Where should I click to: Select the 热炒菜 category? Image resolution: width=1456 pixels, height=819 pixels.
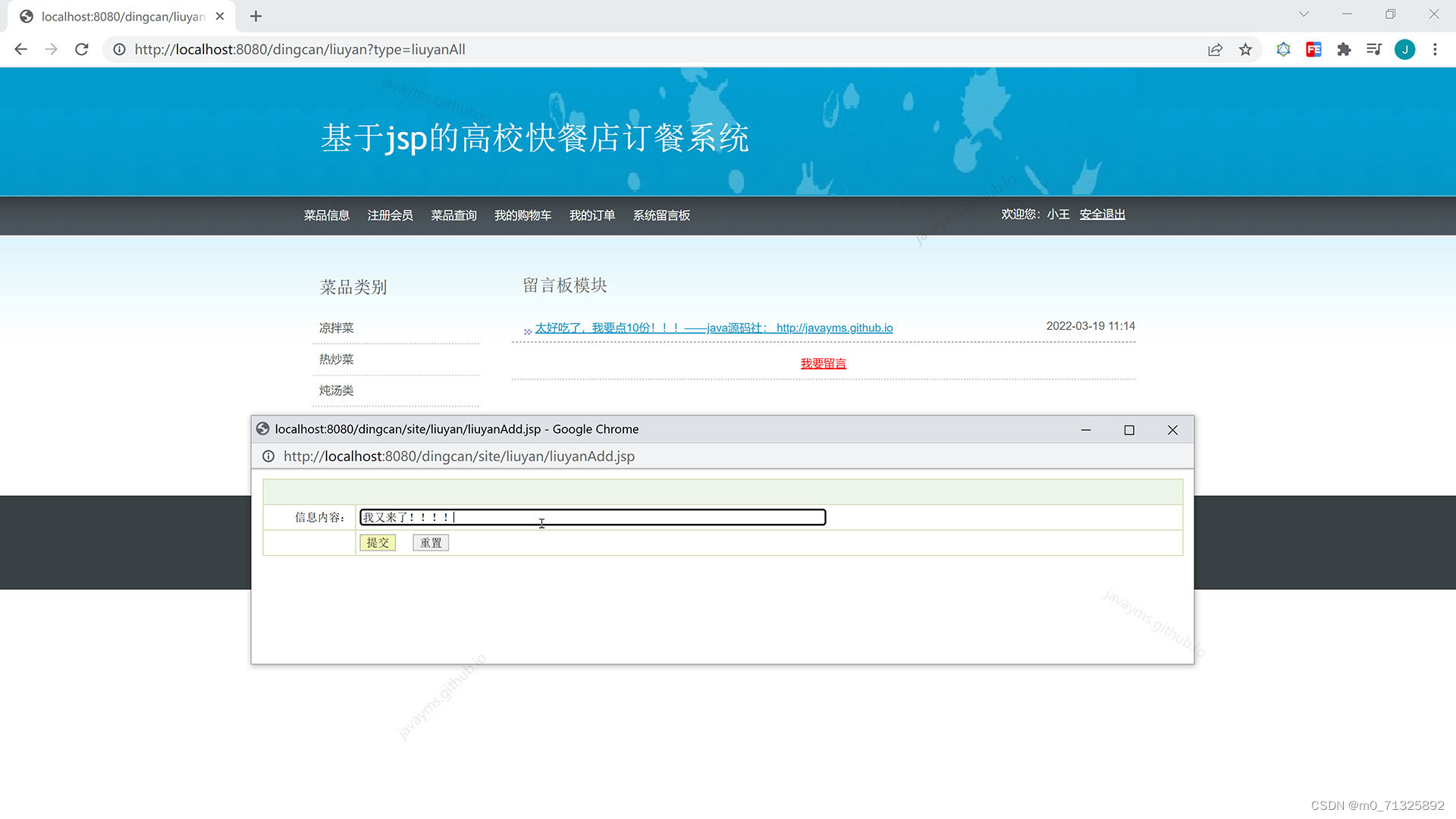click(x=336, y=359)
